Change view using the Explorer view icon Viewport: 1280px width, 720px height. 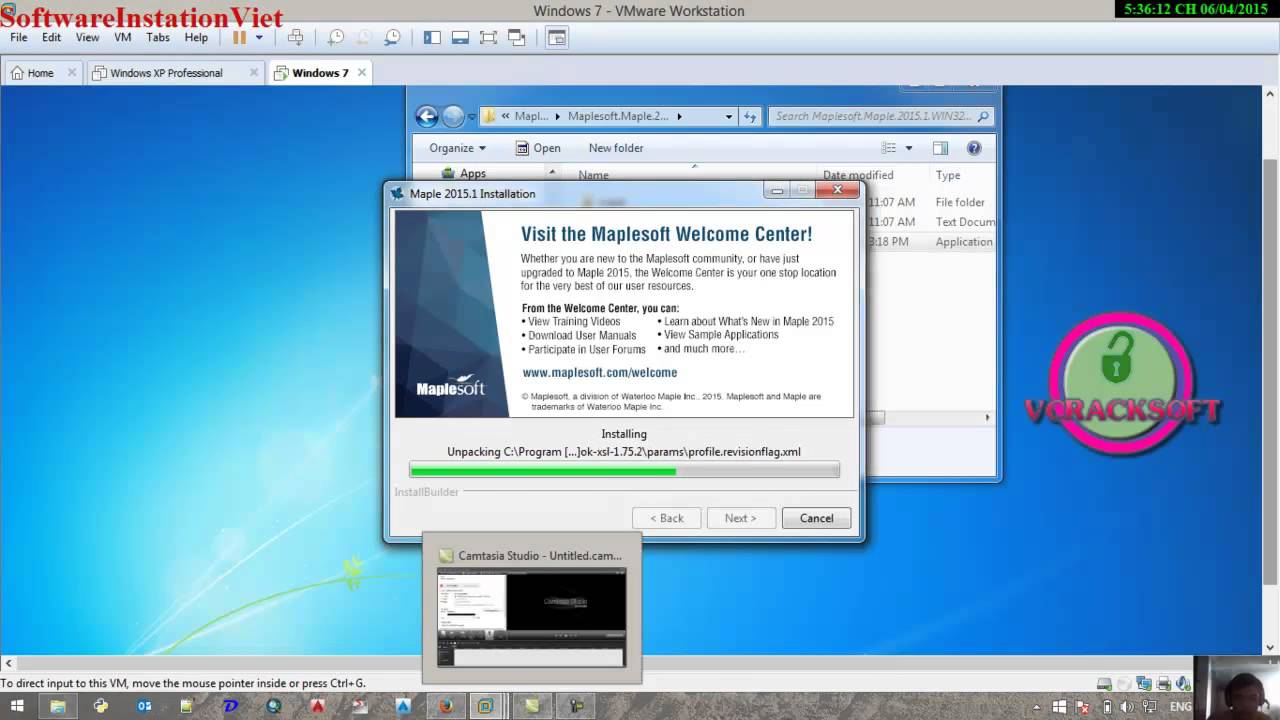coord(888,148)
